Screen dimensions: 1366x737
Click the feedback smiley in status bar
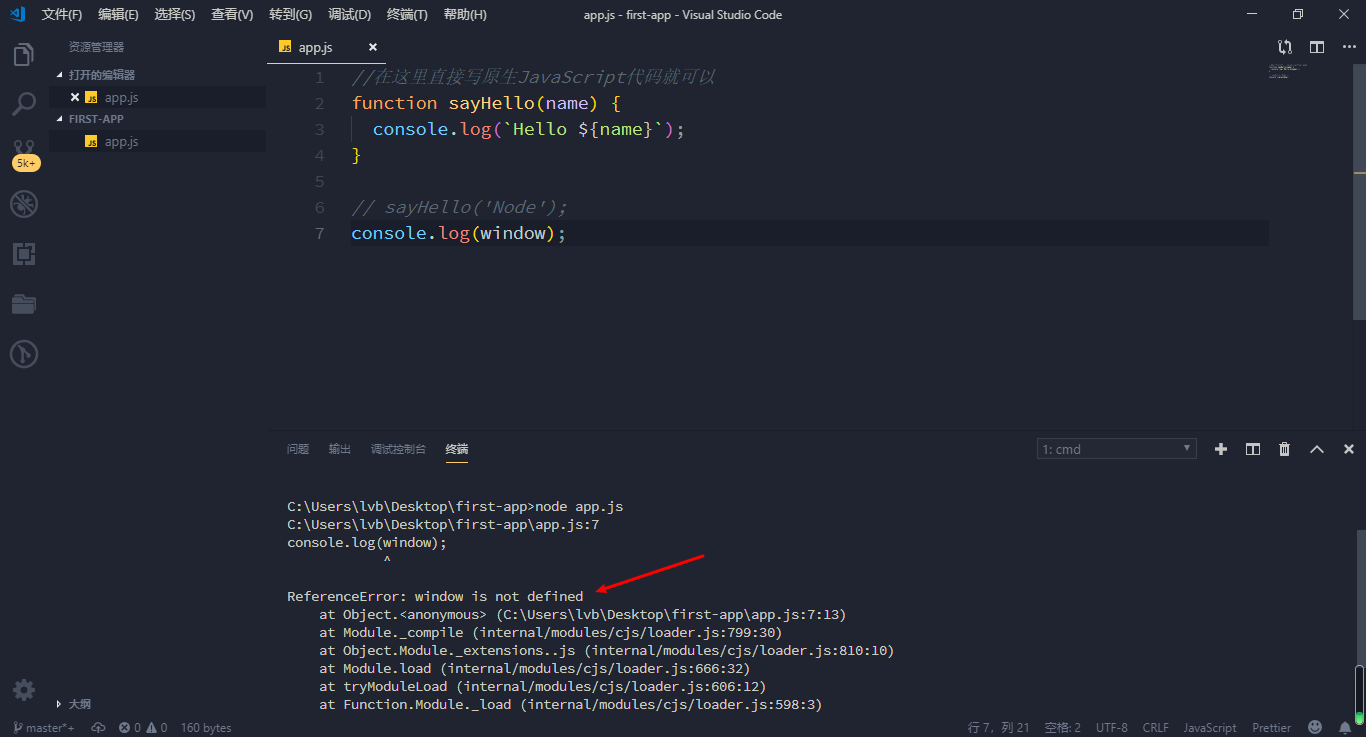1315,728
